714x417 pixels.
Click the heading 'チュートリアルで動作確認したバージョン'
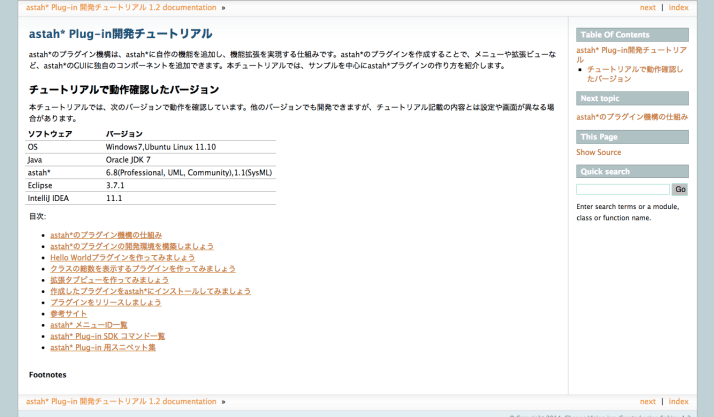coord(124,90)
